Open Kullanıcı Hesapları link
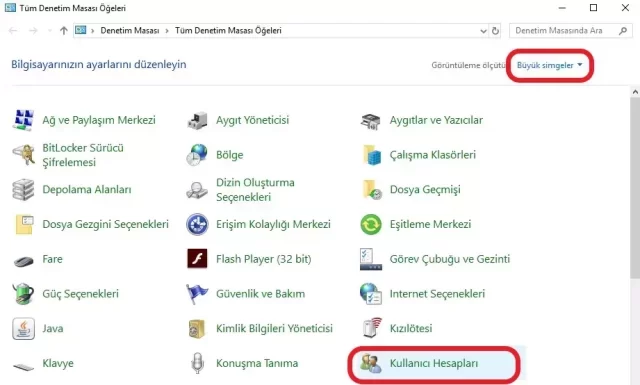Screen dimensions: 640x385 (434, 363)
